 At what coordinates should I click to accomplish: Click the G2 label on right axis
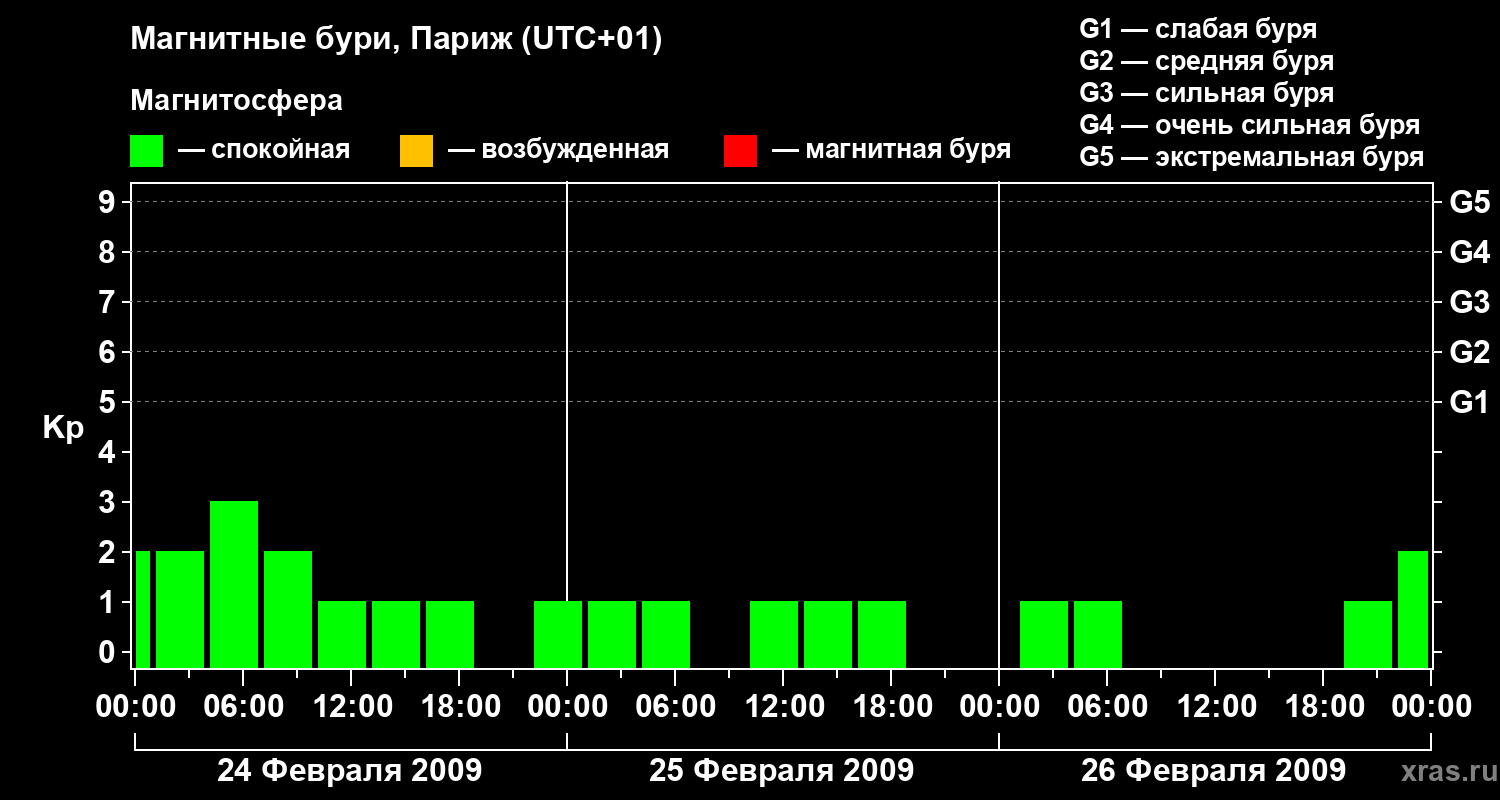[x=1469, y=352]
